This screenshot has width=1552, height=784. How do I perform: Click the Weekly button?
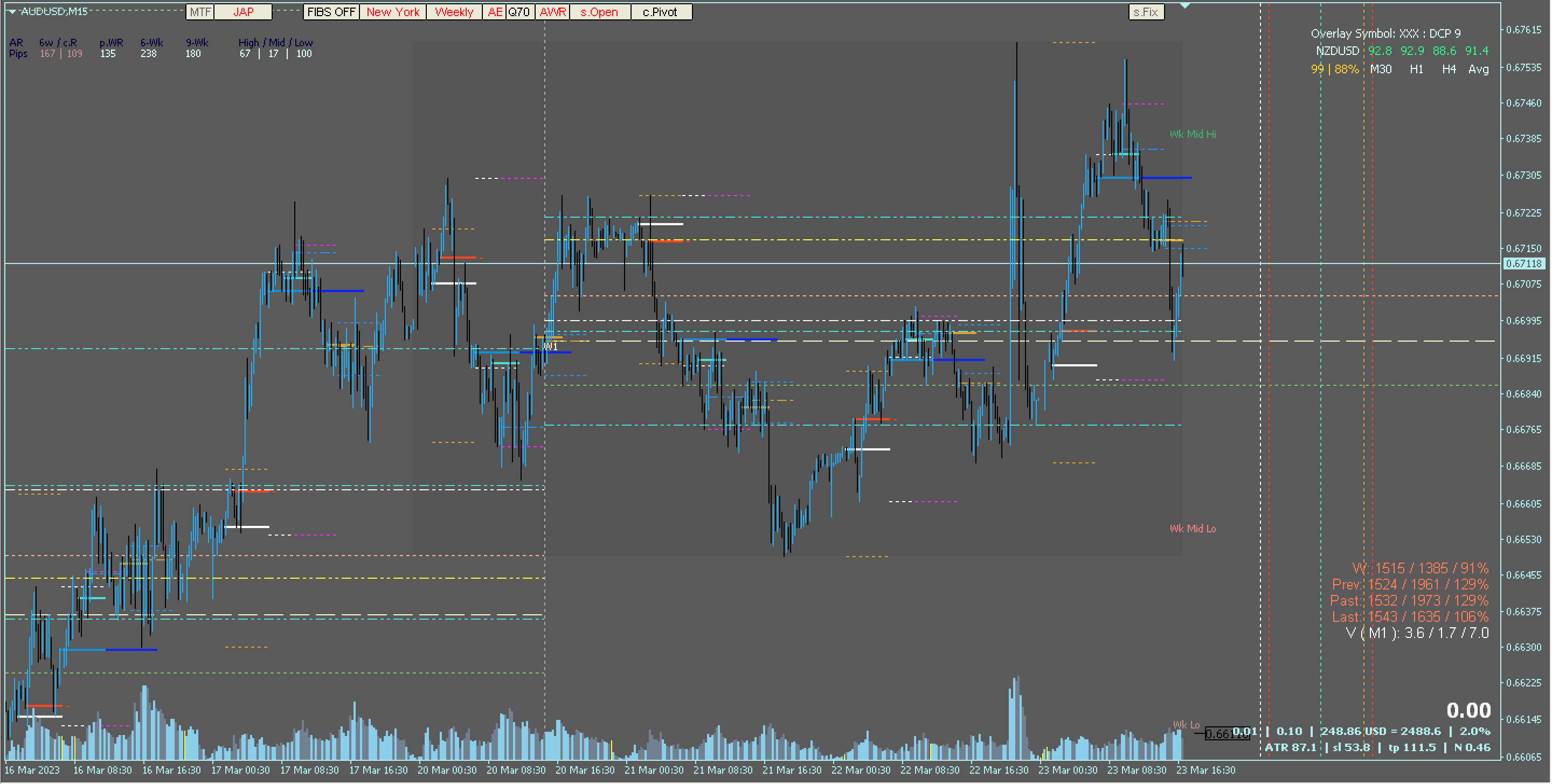(454, 12)
